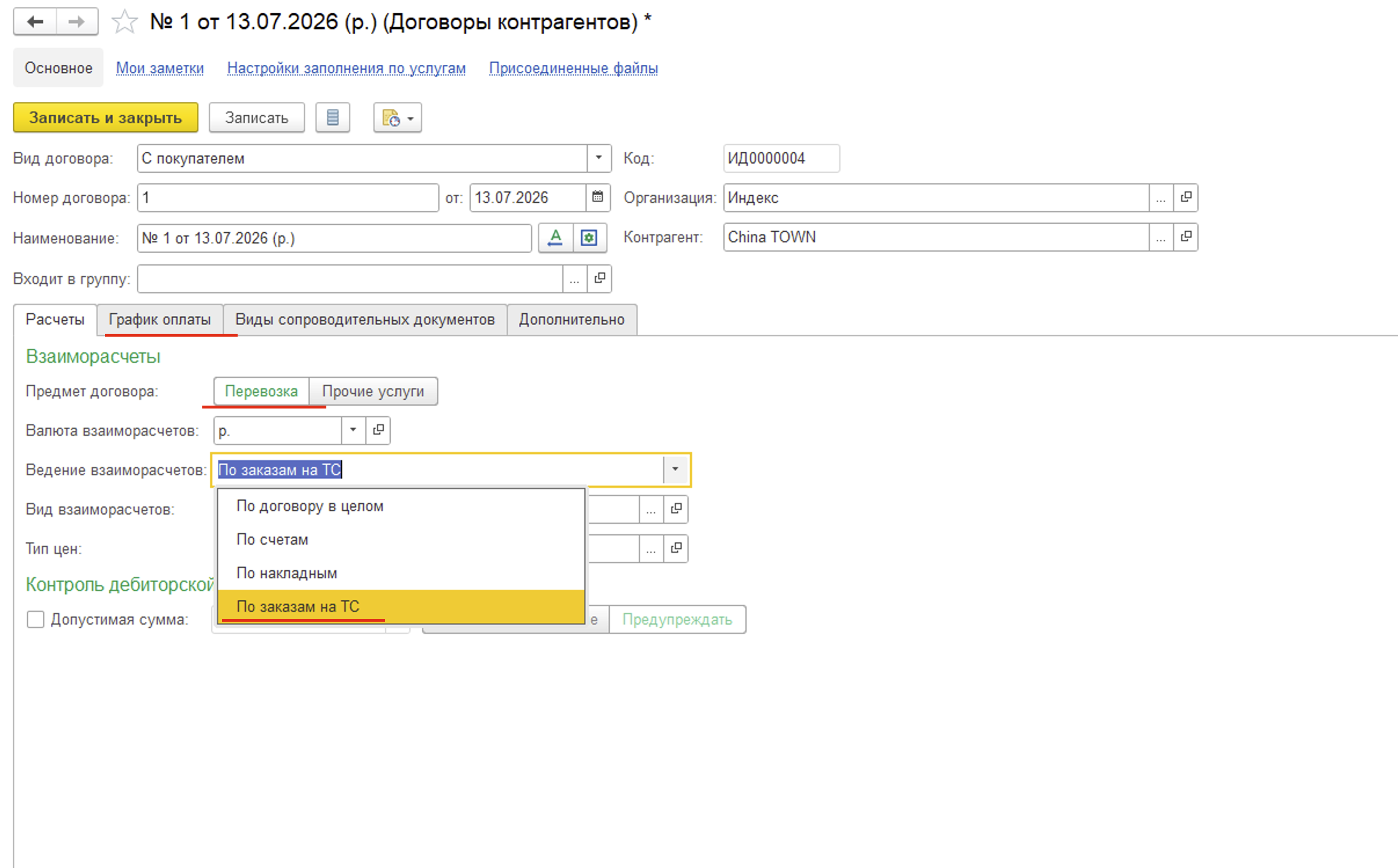Open the Расчеты tab
Viewport: 1398px width, 868px height.
[x=55, y=320]
